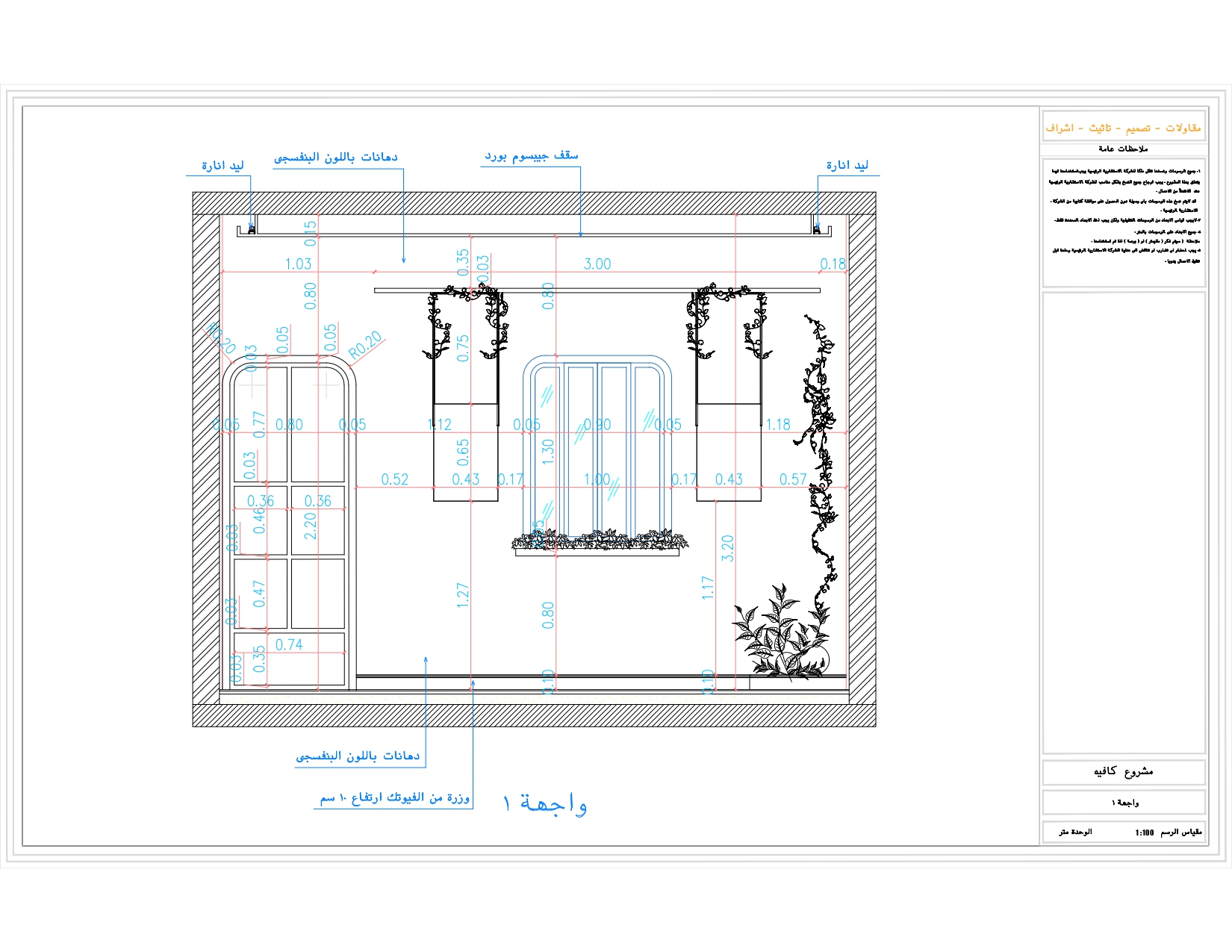Click the '0.46' door panel dimension
Viewport: 1232px width, 952px height.
tap(259, 520)
